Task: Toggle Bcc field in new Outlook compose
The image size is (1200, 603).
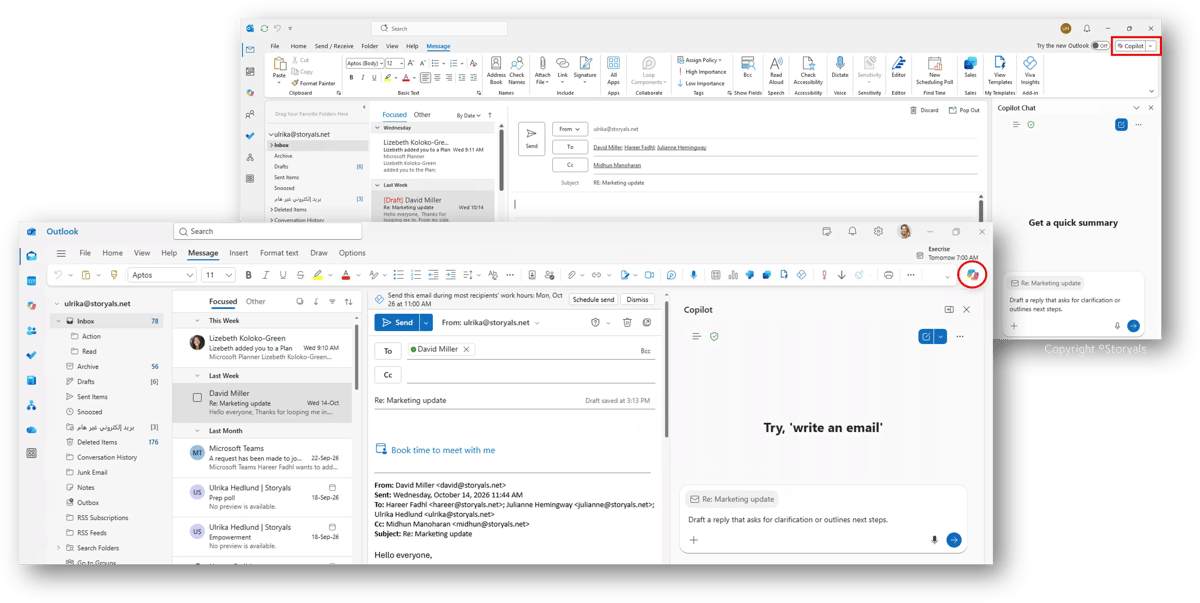Action: click(x=646, y=351)
